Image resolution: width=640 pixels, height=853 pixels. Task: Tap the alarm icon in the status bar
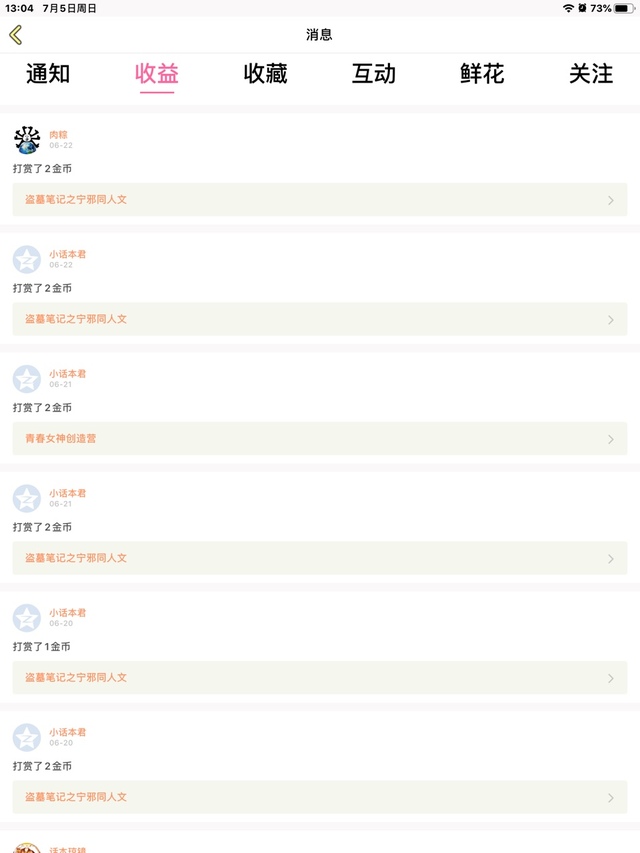[x=582, y=8]
